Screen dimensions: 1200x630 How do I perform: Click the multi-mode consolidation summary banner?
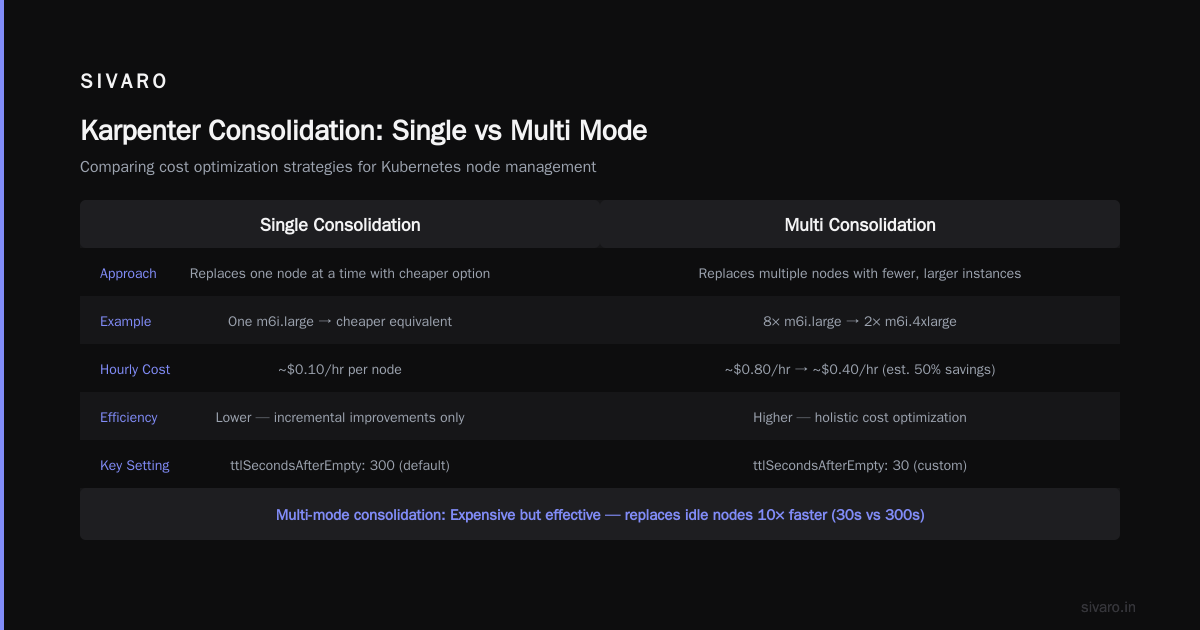coord(600,514)
